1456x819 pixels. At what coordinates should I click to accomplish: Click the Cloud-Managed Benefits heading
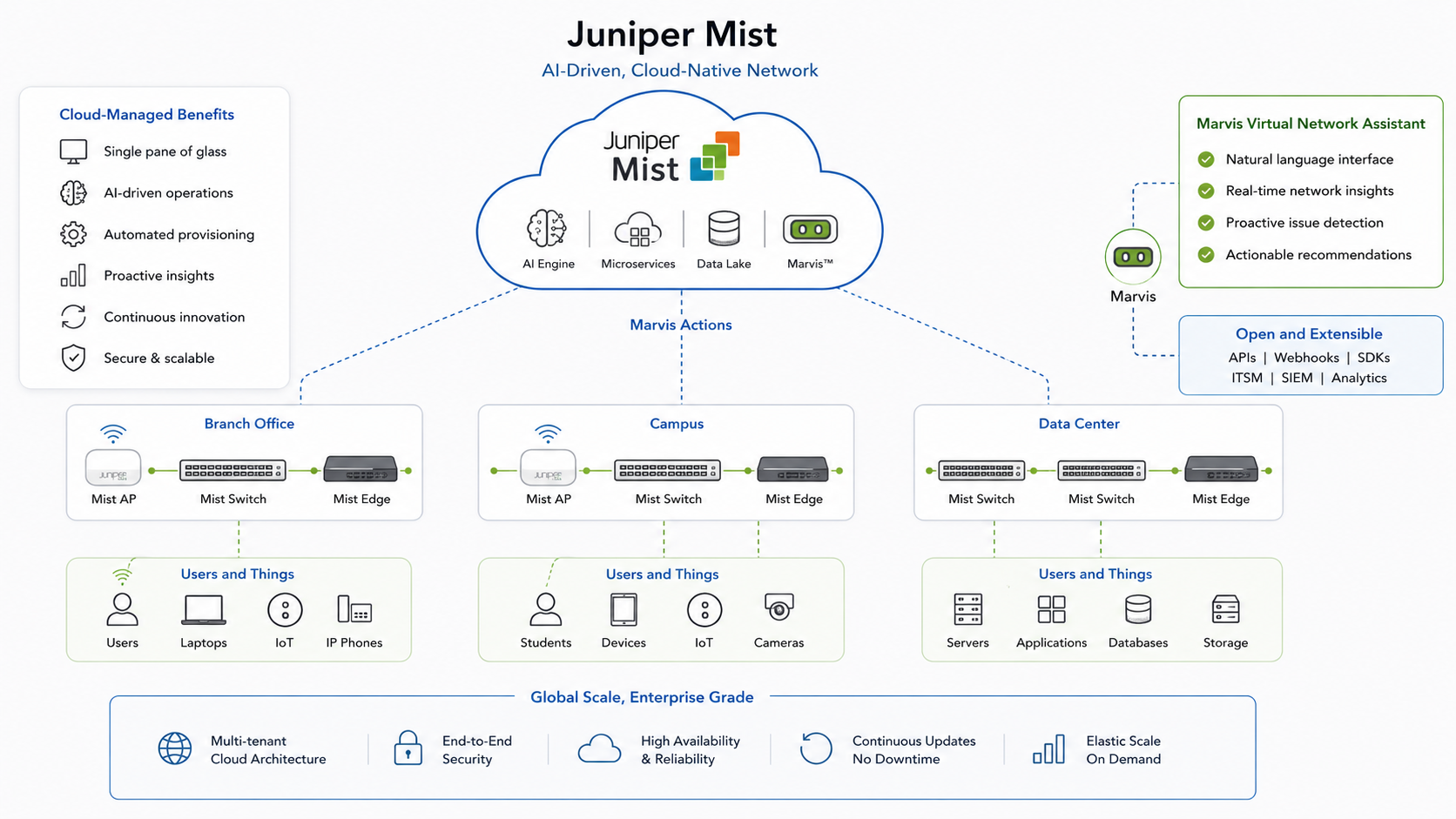point(146,115)
